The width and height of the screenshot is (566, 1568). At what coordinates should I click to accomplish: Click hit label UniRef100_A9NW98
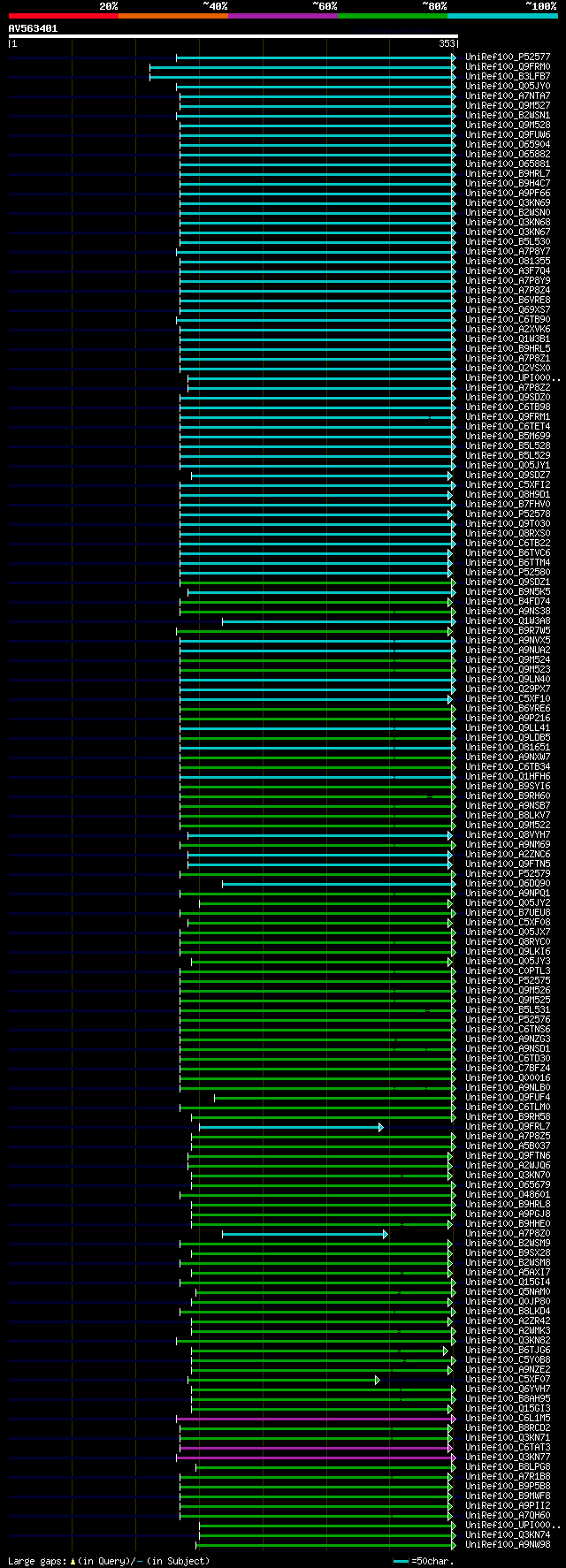508,1545
